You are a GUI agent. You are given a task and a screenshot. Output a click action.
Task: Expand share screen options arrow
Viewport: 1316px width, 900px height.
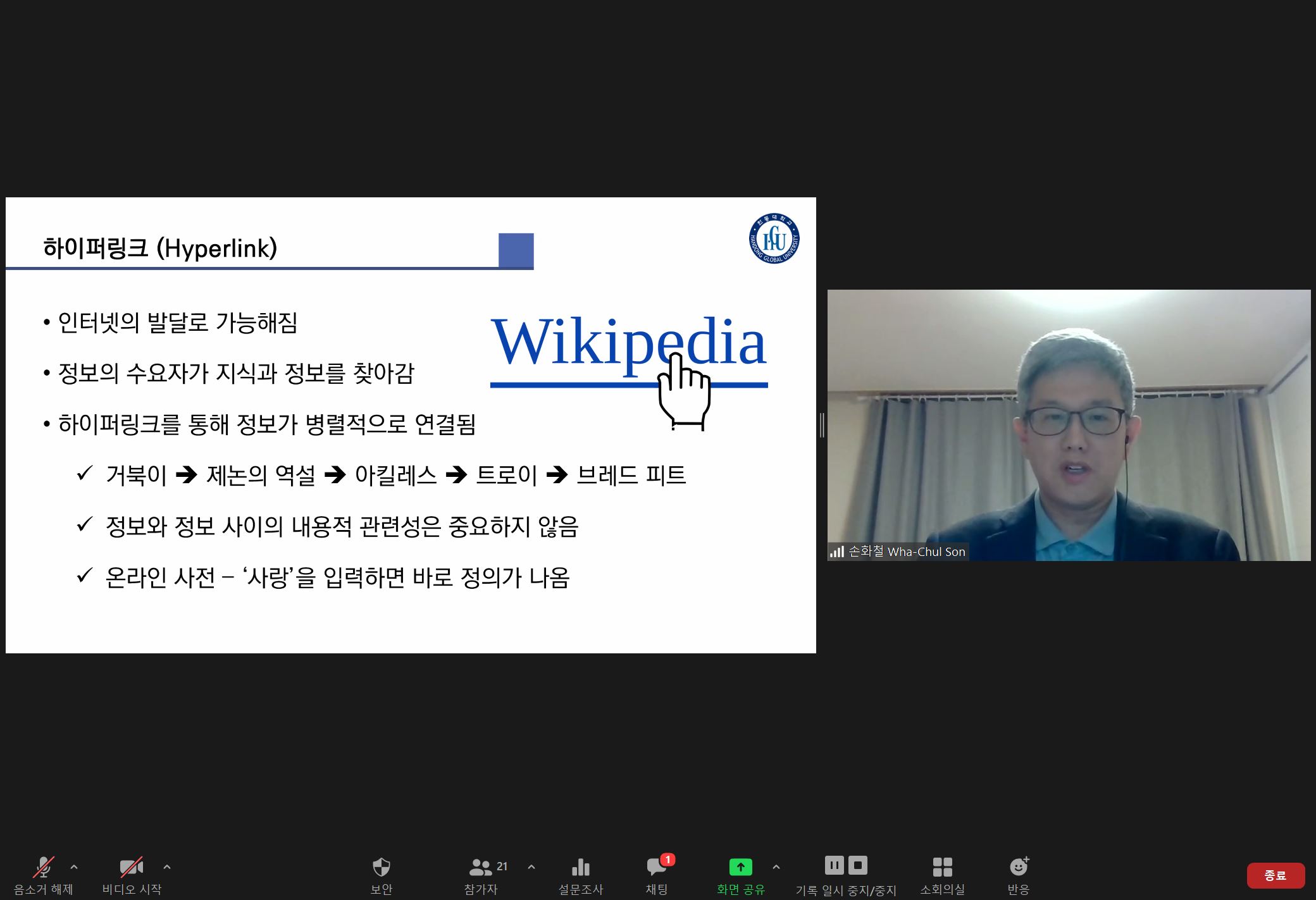[x=776, y=867]
